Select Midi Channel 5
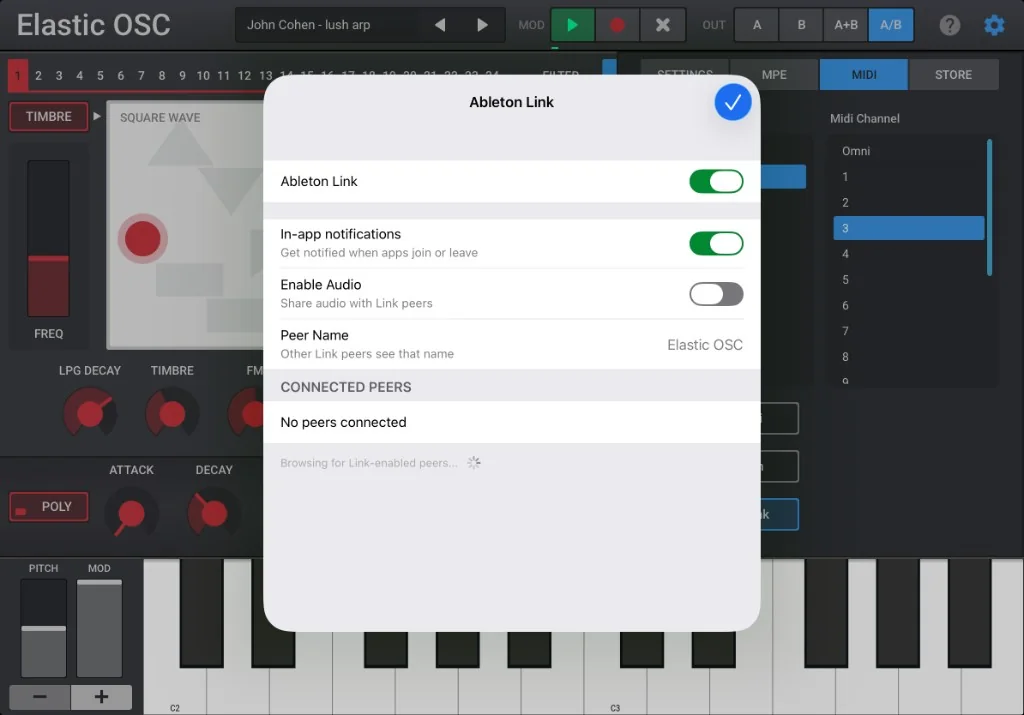1024x715 pixels. pos(908,279)
